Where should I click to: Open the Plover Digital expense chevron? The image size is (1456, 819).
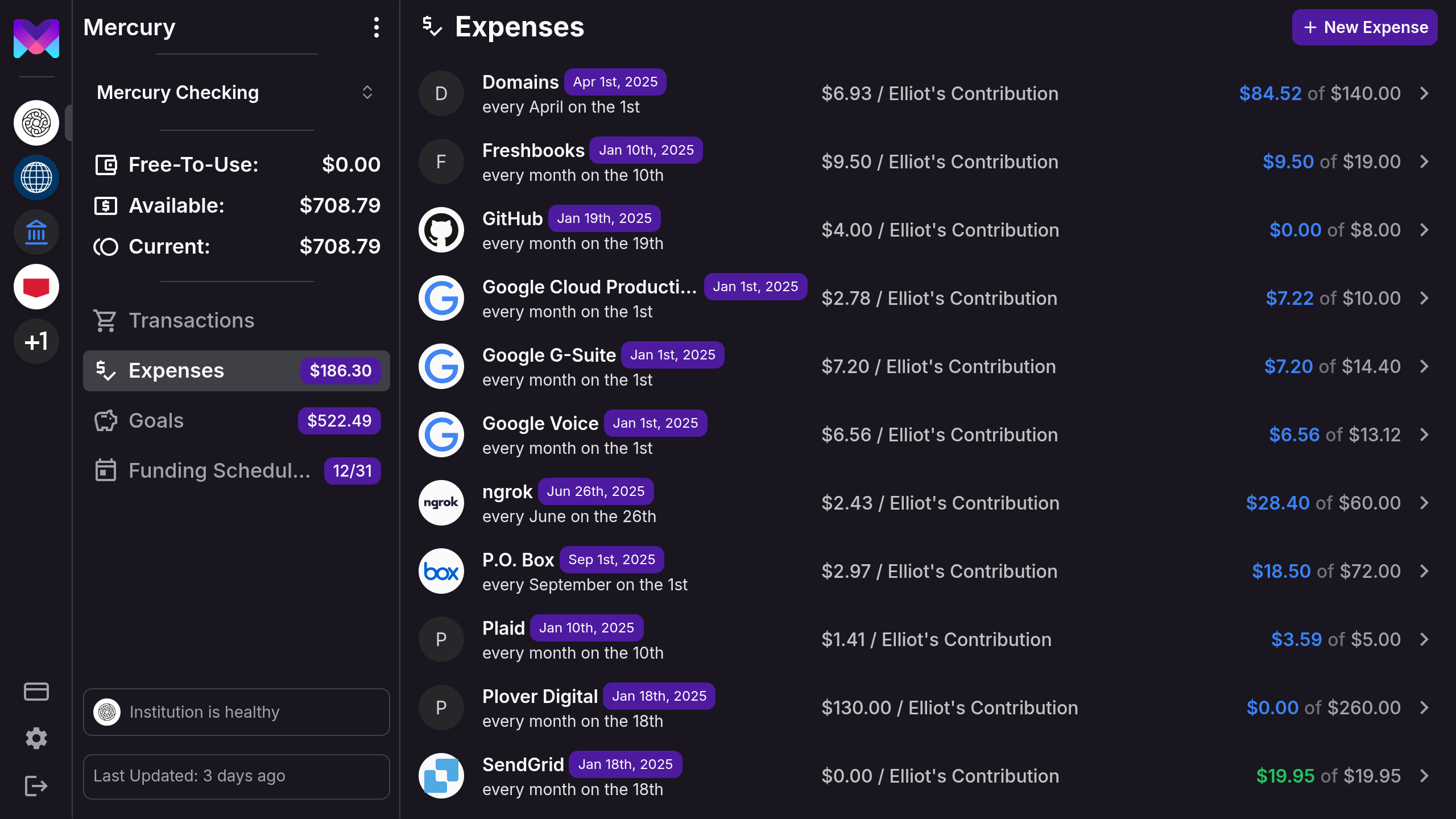tap(1424, 708)
